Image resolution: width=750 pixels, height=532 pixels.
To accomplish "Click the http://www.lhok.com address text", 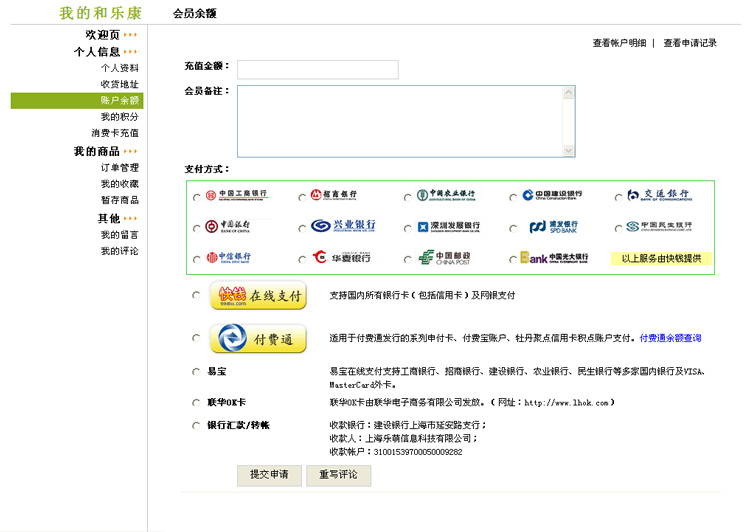I will [566, 403].
